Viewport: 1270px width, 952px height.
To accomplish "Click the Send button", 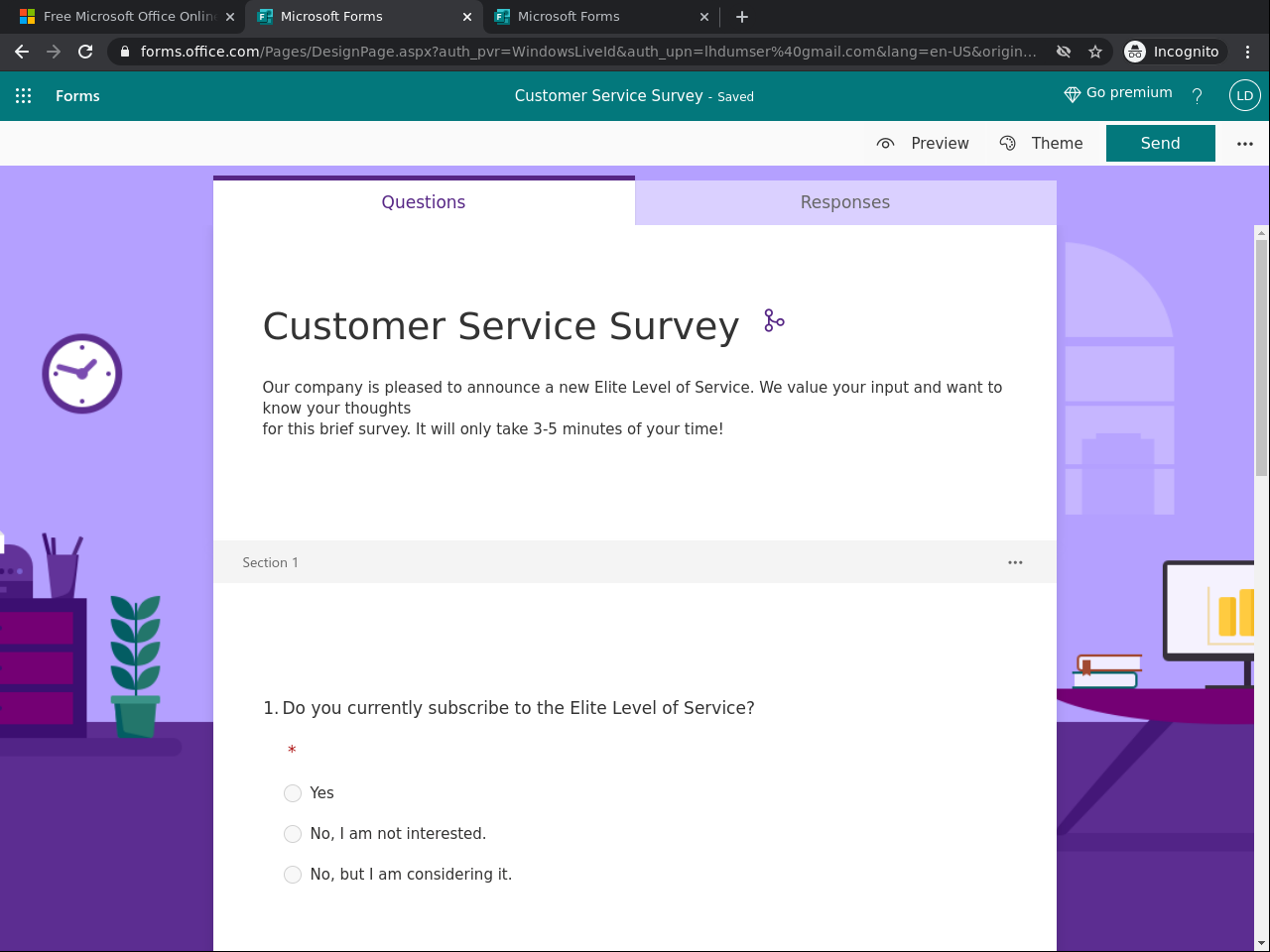I will (1161, 144).
